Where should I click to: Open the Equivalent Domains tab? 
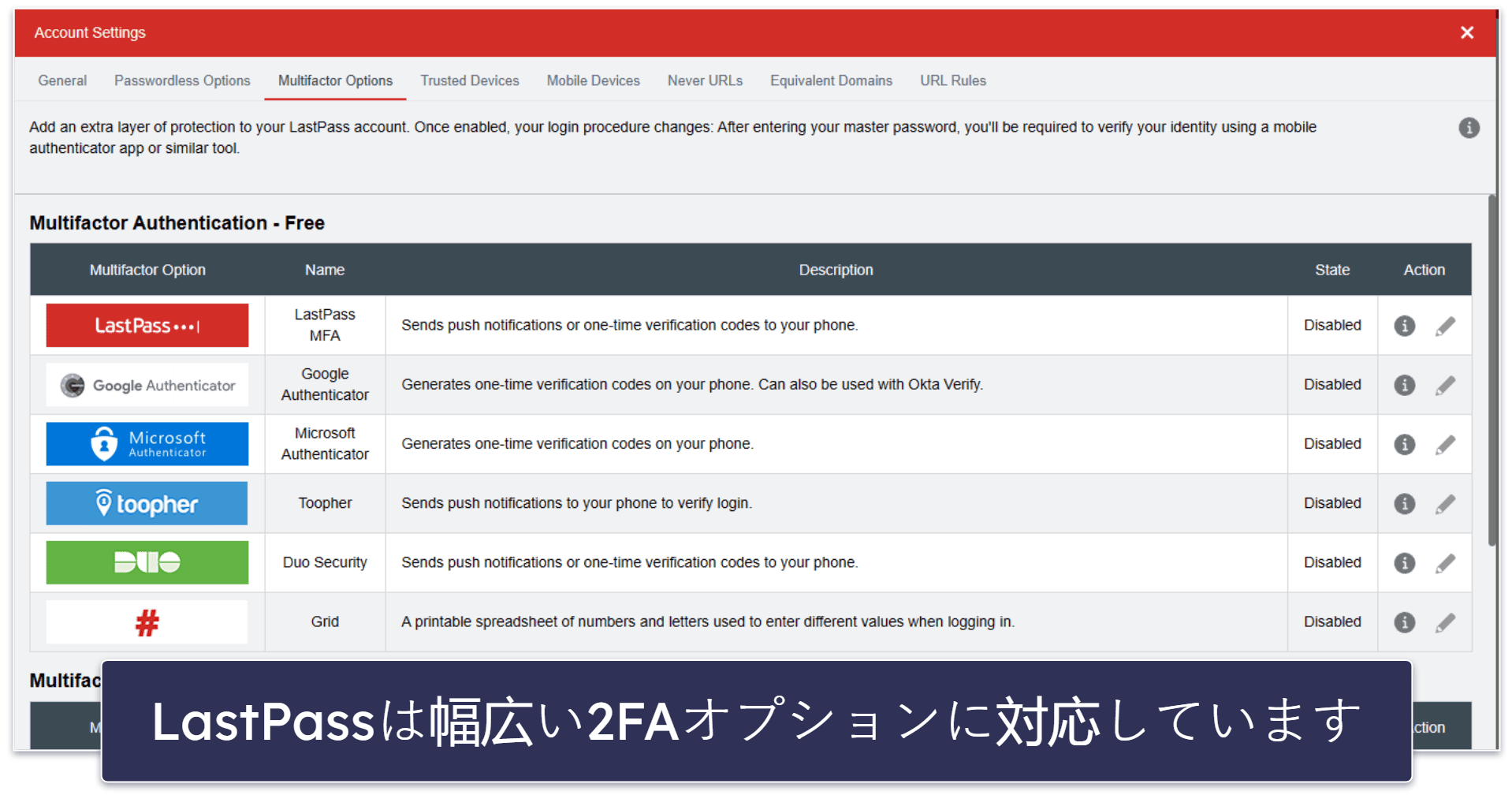pyautogui.click(x=831, y=80)
